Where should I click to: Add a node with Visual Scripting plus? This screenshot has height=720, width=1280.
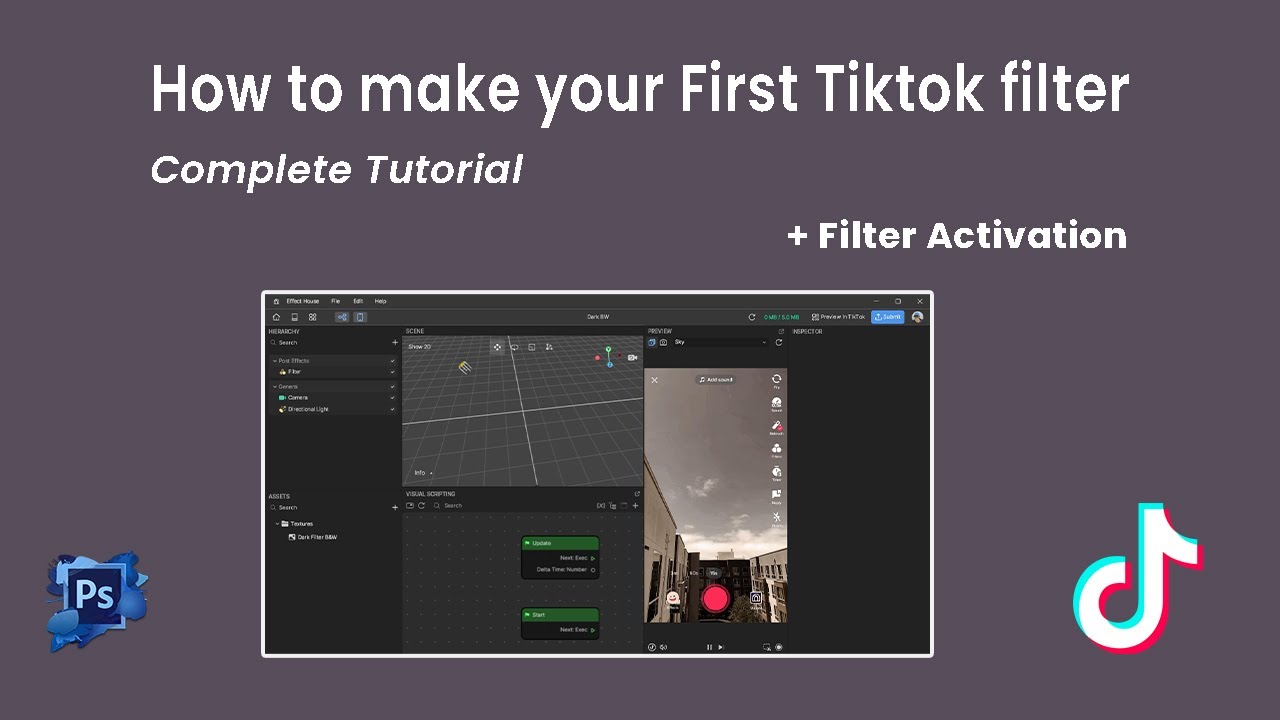pos(635,505)
